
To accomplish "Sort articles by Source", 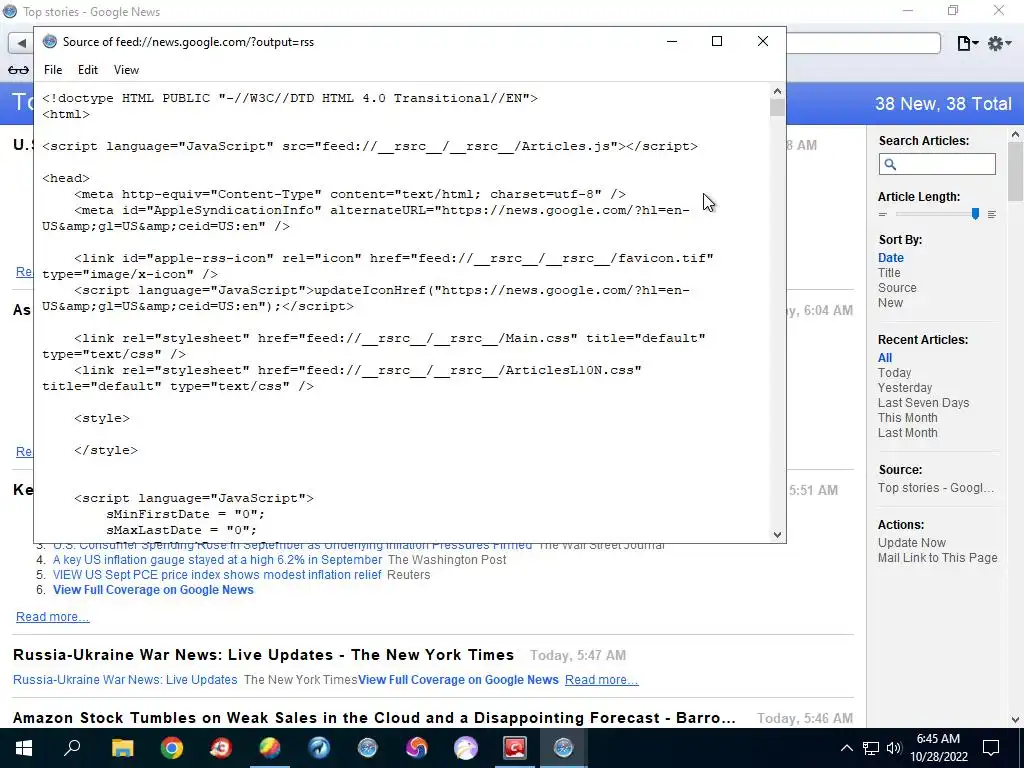I will (x=897, y=288).
